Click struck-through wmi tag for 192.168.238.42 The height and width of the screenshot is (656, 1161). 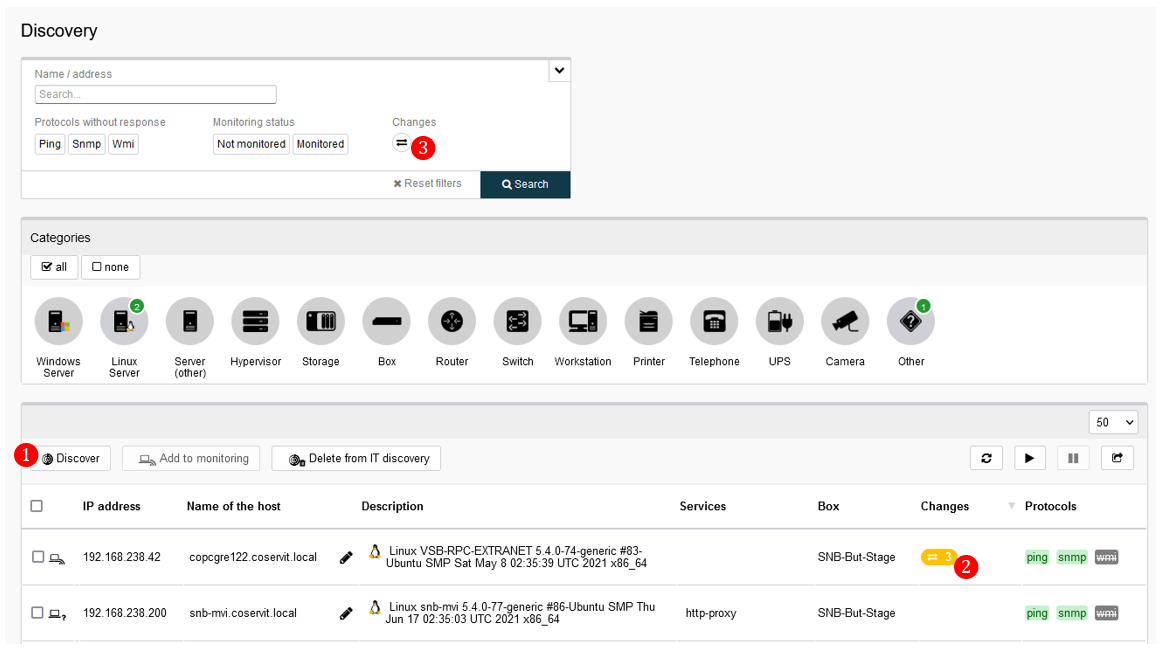coord(1106,558)
